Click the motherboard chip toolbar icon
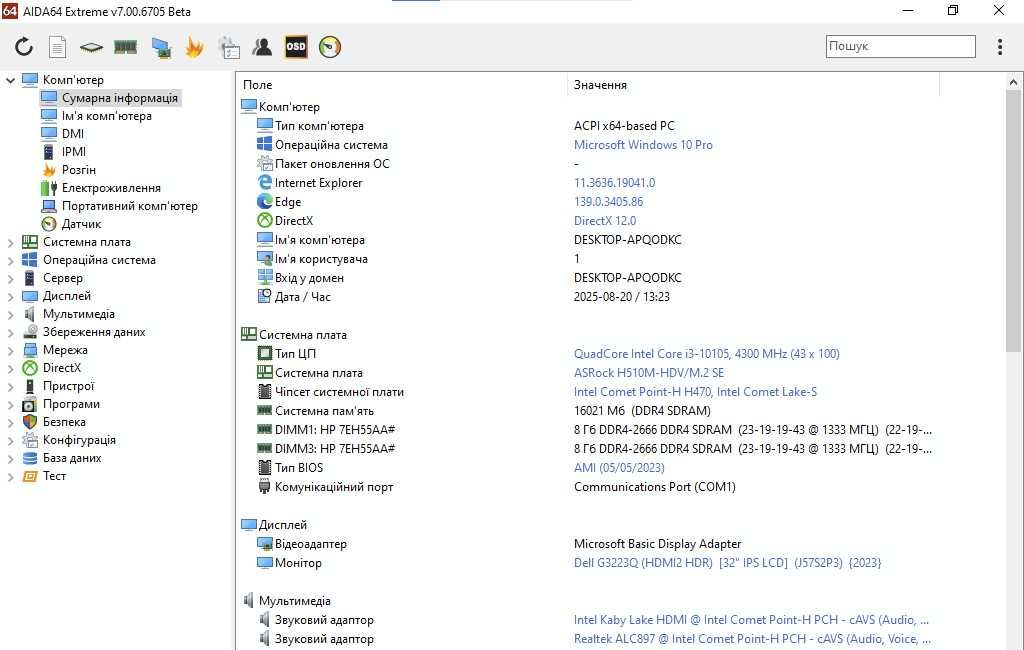This screenshot has width=1024, height=650. tap(91, 47)
